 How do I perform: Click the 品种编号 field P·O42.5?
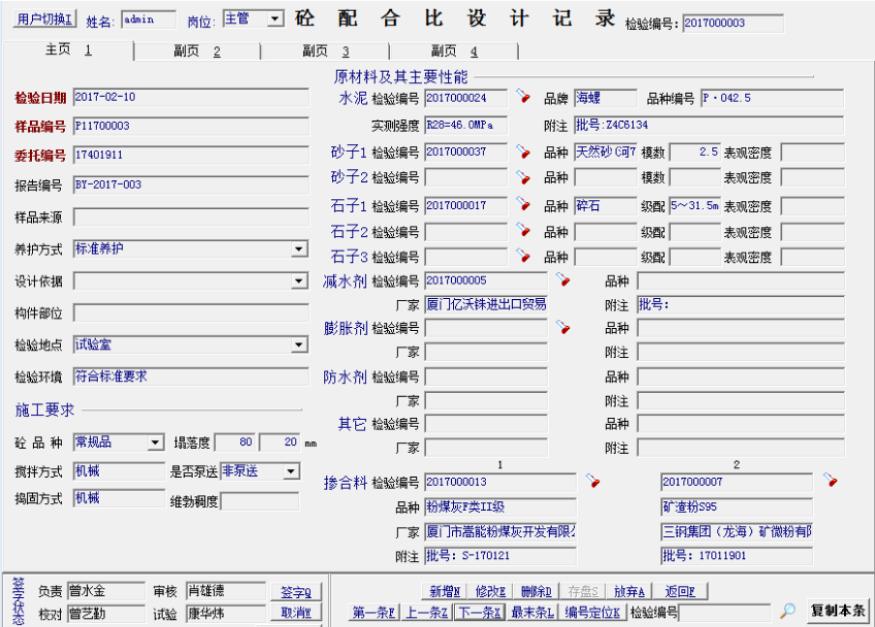point(772,98)
